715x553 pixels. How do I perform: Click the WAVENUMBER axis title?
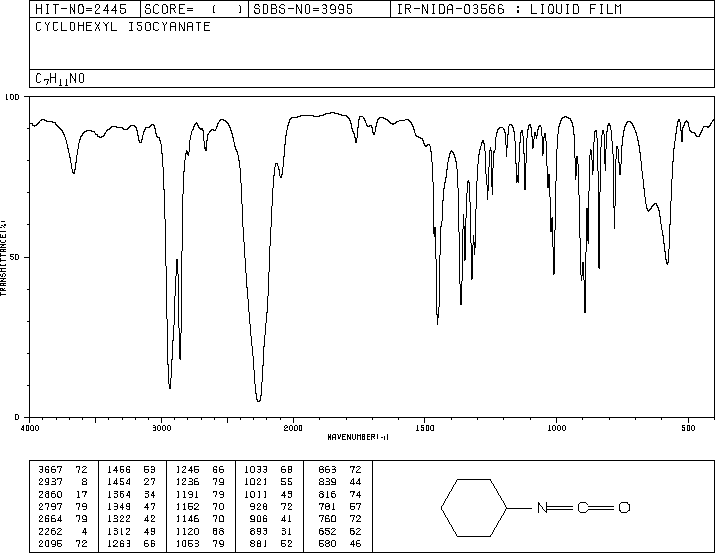pyautogui.click(x=358, y=437)
